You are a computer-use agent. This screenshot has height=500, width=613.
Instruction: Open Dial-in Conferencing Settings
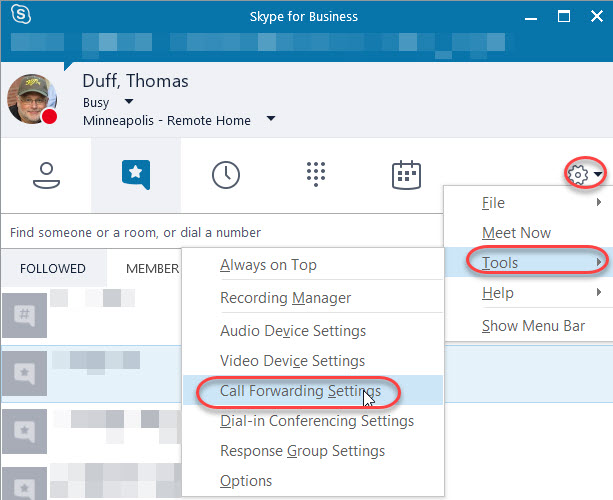point(313,421)
